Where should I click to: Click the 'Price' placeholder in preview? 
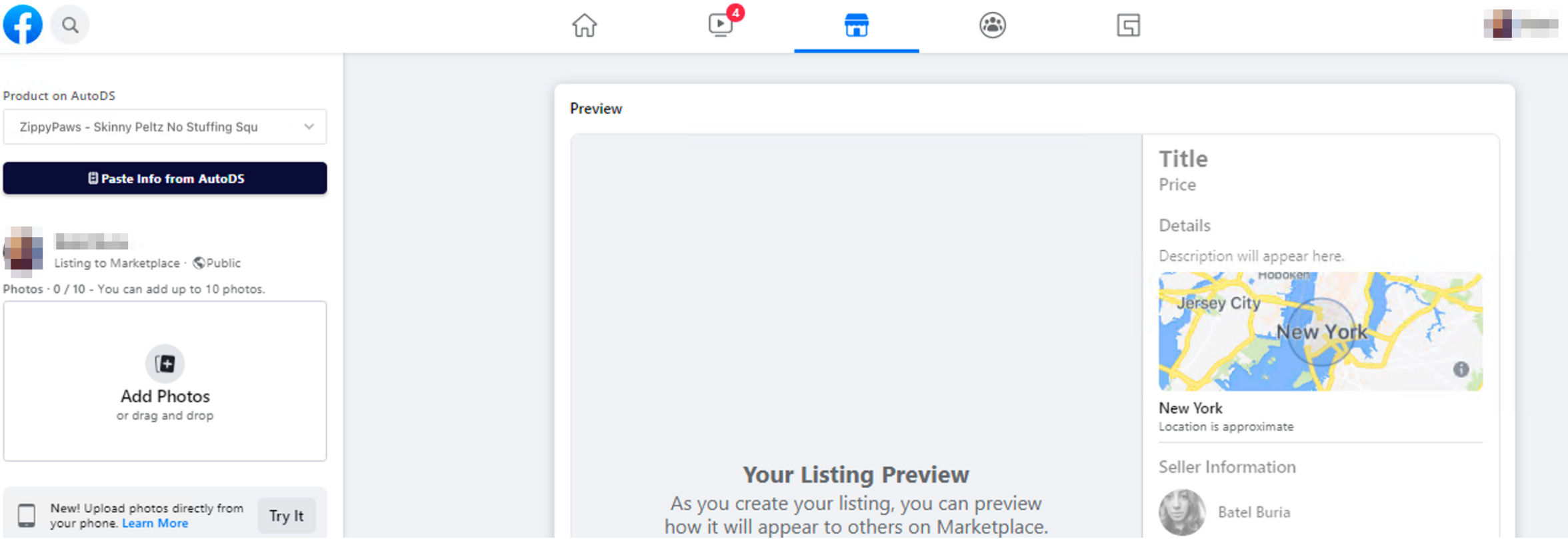(1177, 185)
